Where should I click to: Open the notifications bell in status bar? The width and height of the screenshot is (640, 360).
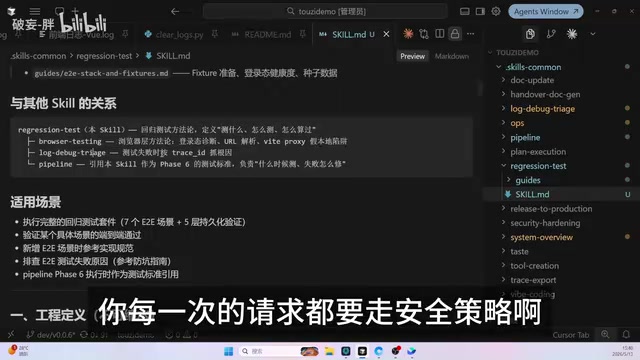click(x=626, y=335)
